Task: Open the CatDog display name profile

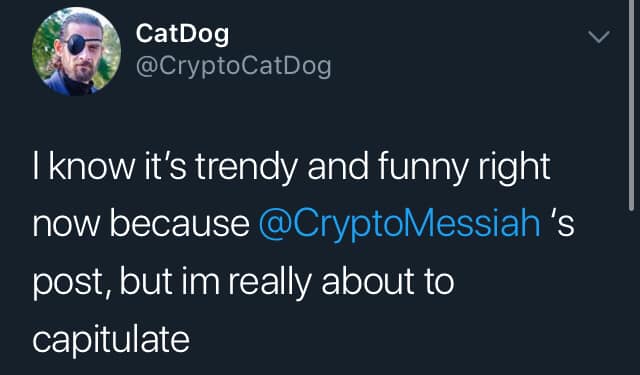Action: [182, 34]
